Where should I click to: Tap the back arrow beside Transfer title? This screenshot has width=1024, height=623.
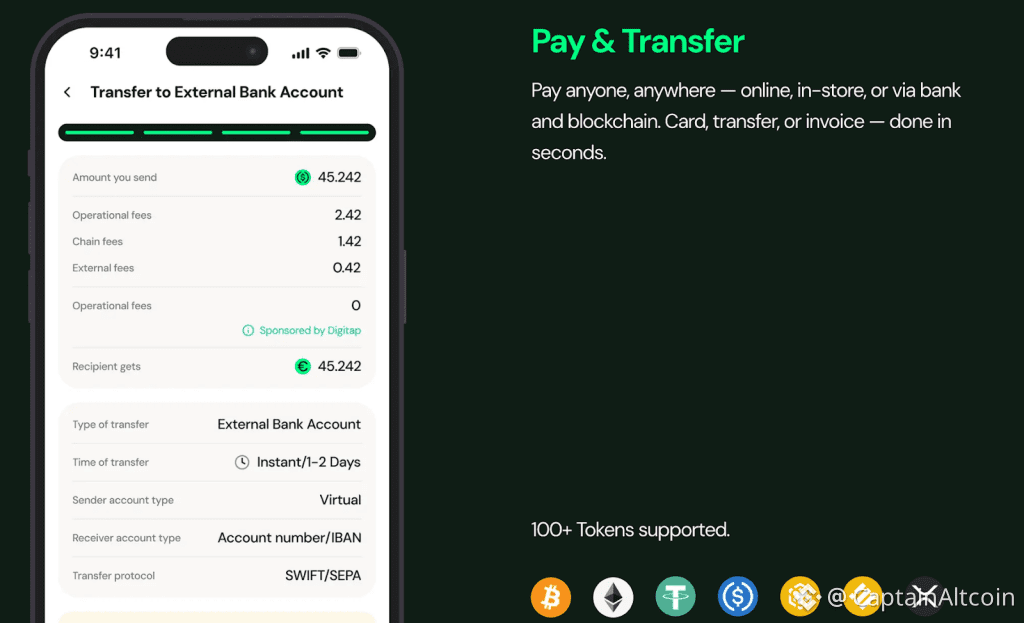67,92
